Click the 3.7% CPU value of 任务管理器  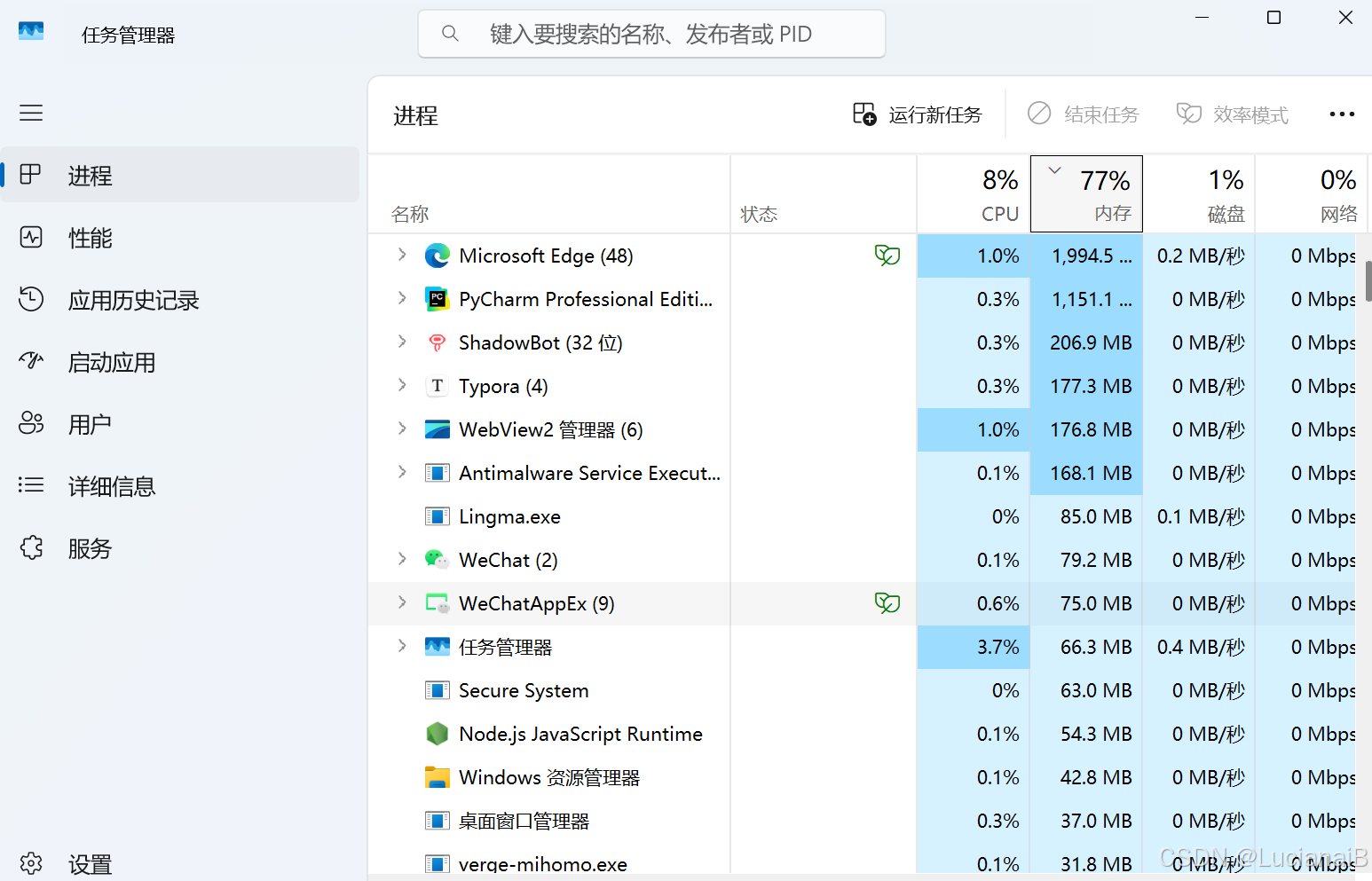(997, 647)
